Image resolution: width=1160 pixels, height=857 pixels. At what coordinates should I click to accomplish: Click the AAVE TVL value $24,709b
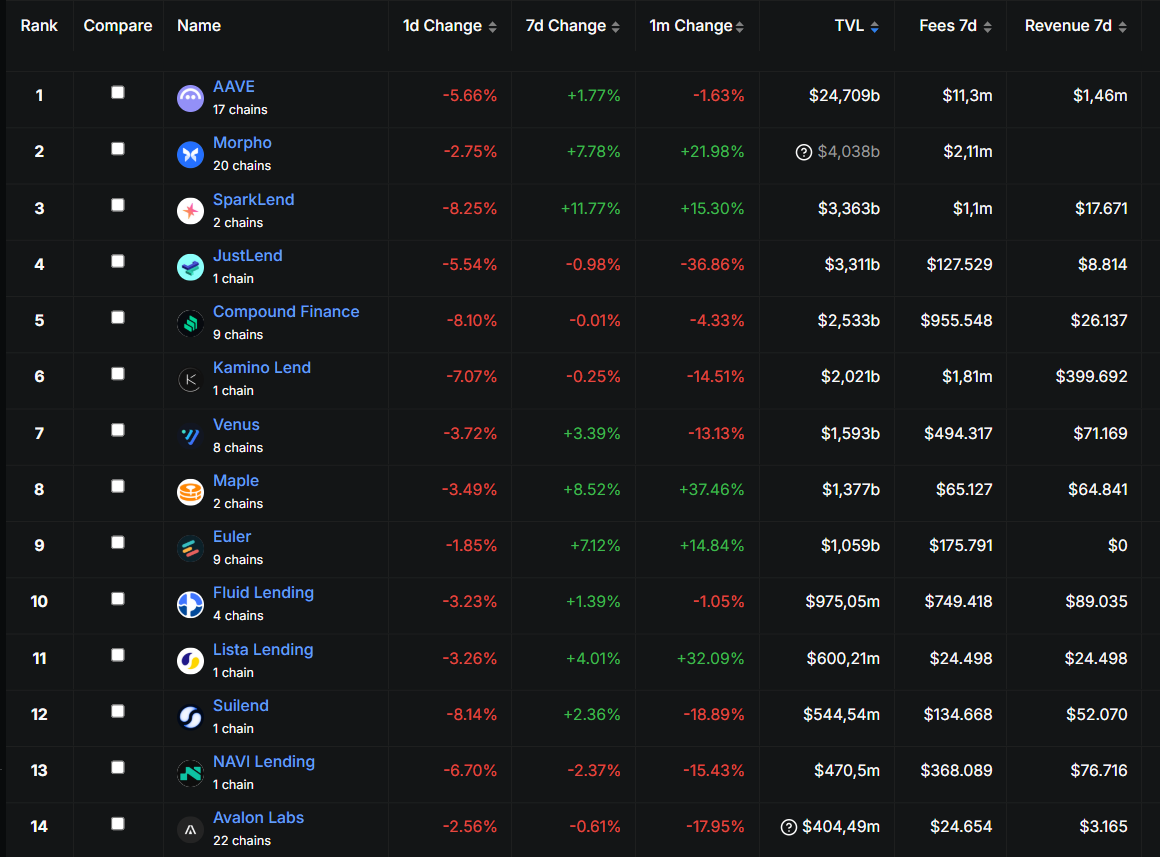[x=844, y=95]
